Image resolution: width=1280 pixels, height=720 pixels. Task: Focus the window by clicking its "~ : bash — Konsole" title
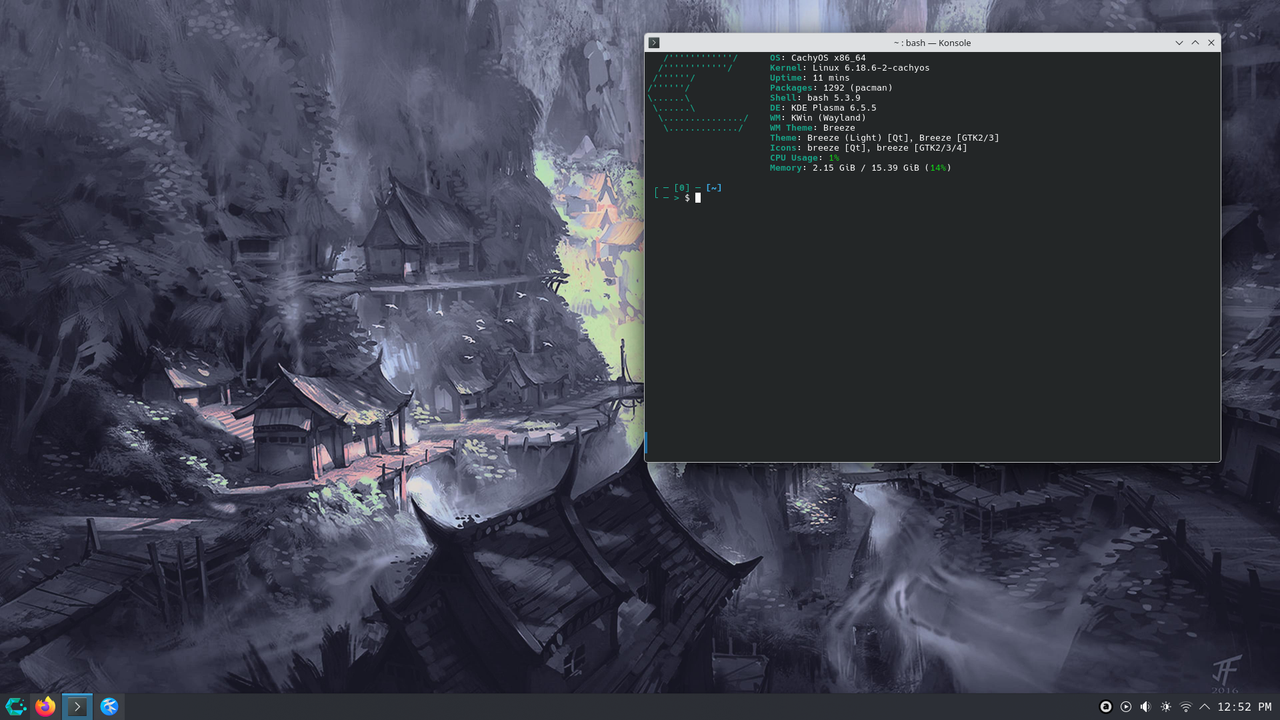930,42
